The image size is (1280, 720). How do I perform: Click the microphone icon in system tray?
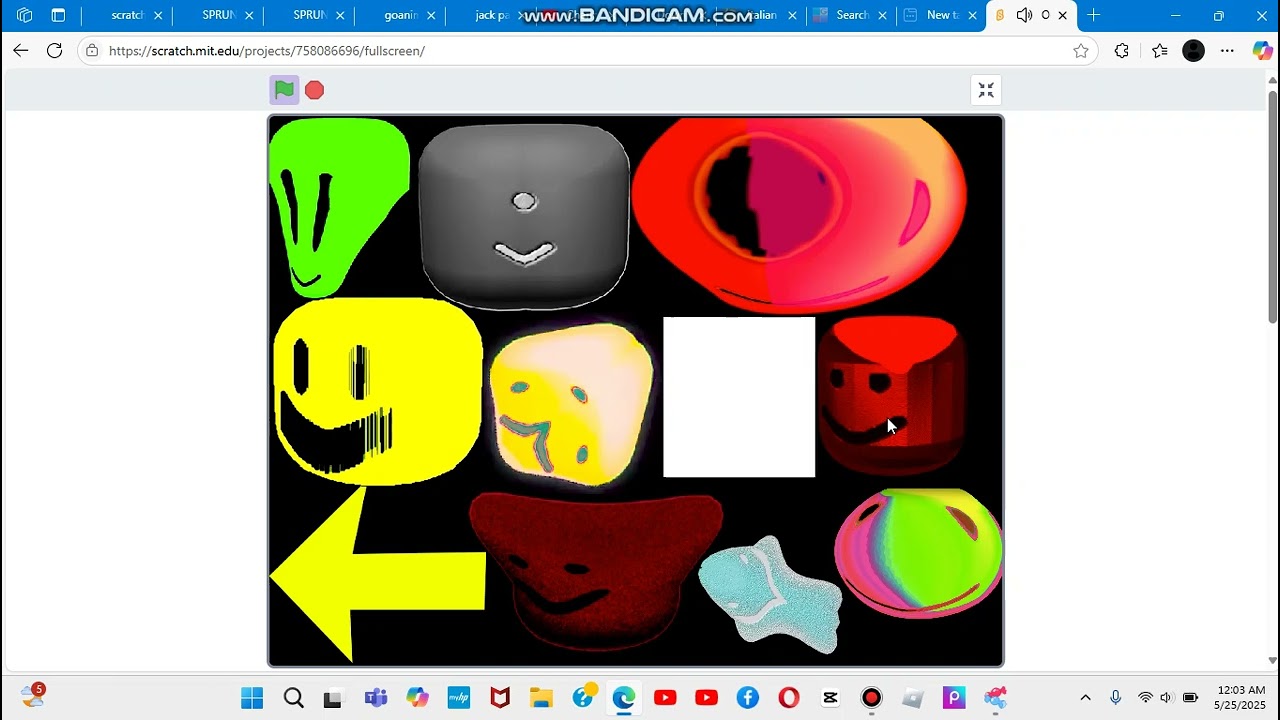pyautogui.click(x=1116, y=698)
